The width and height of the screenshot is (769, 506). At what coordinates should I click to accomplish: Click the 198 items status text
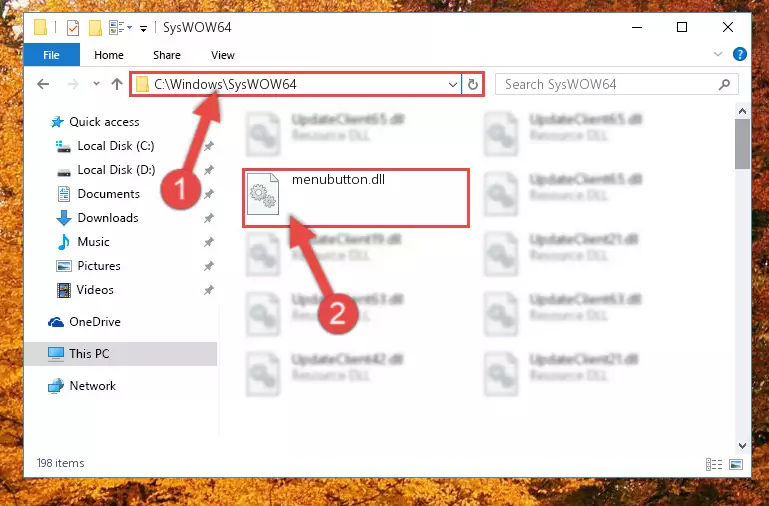pyautogui.click(x=60, y=463)
